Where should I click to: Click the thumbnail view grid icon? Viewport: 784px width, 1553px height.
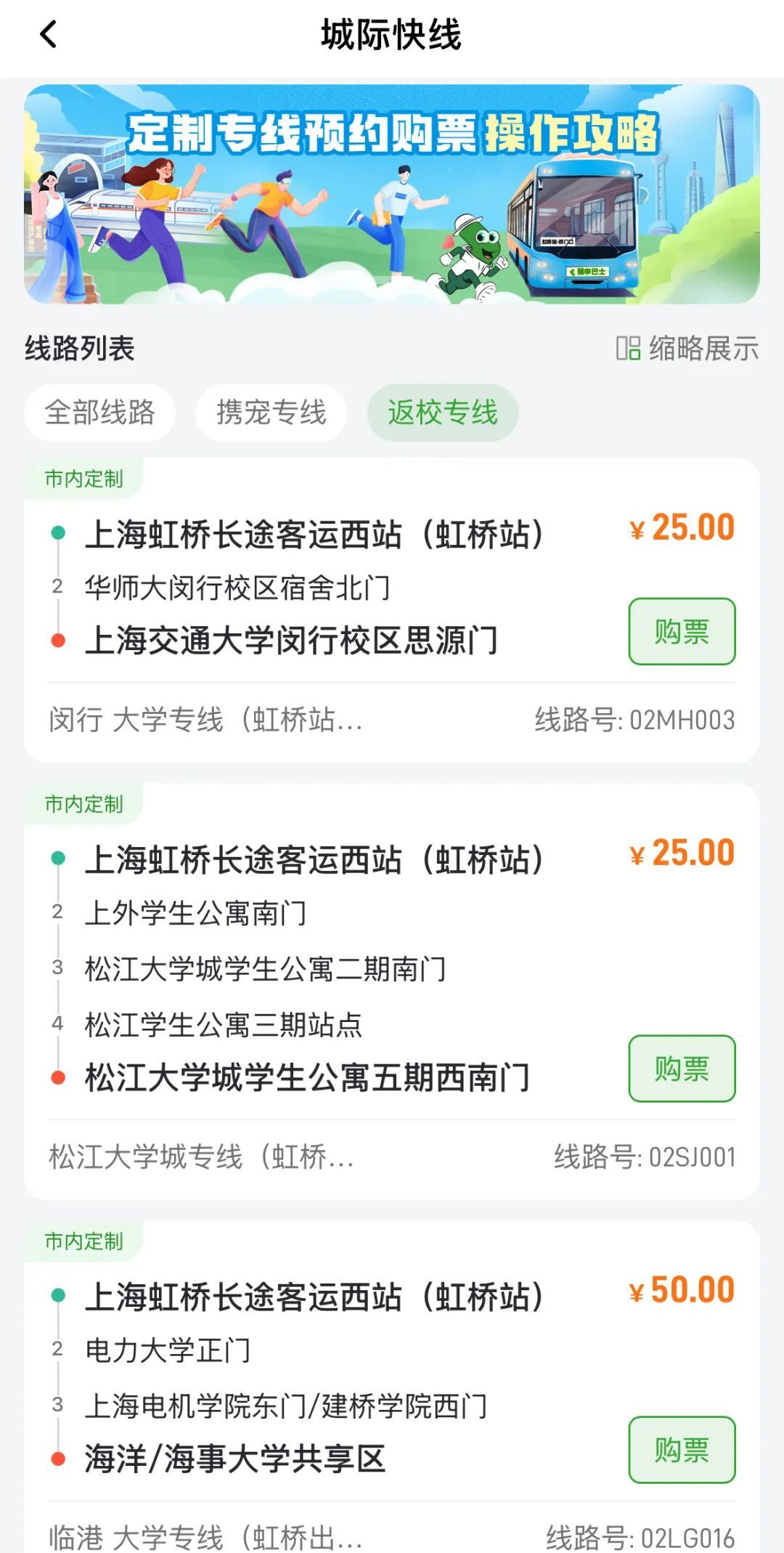pyautogui.click(x=628, y=348)
